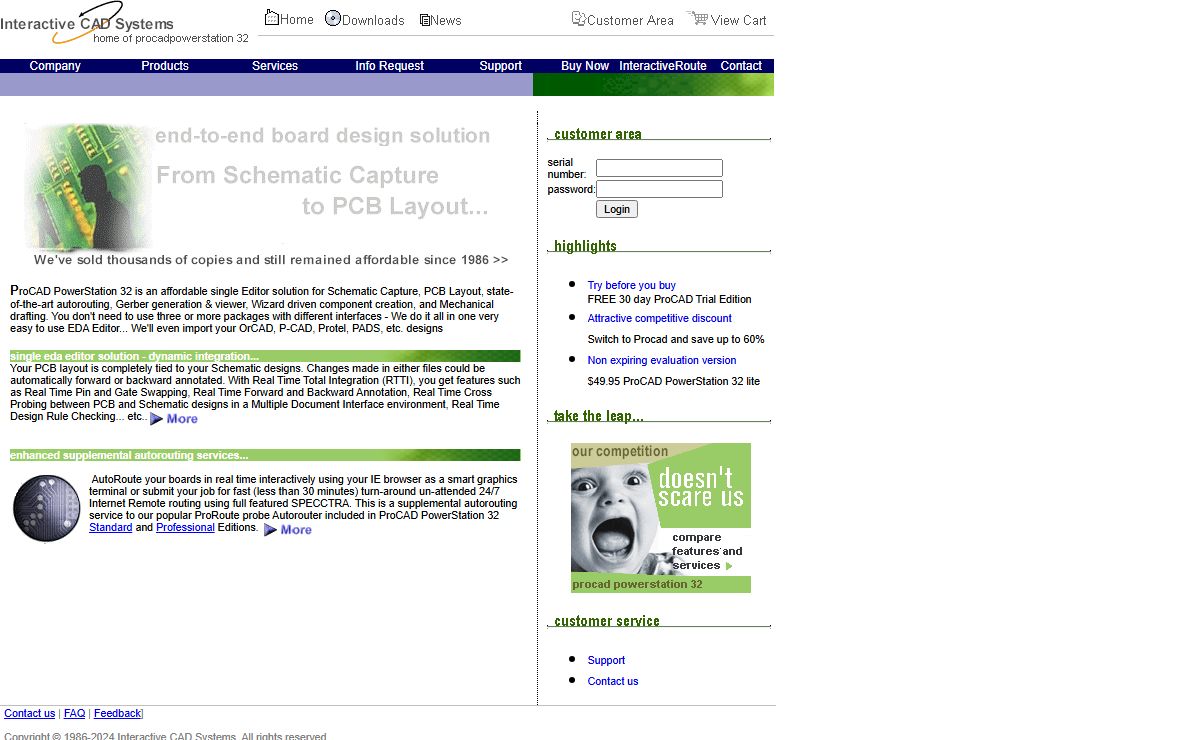1200x740 pixels.
Task: Click the serial number input field
Action: tap(659, 168)
